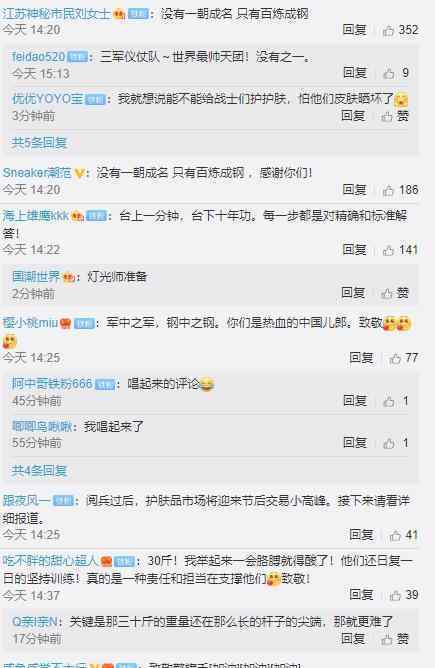
Task: Reply to 海上雄鹰kkk's comment
Action: tap(354, 250)
